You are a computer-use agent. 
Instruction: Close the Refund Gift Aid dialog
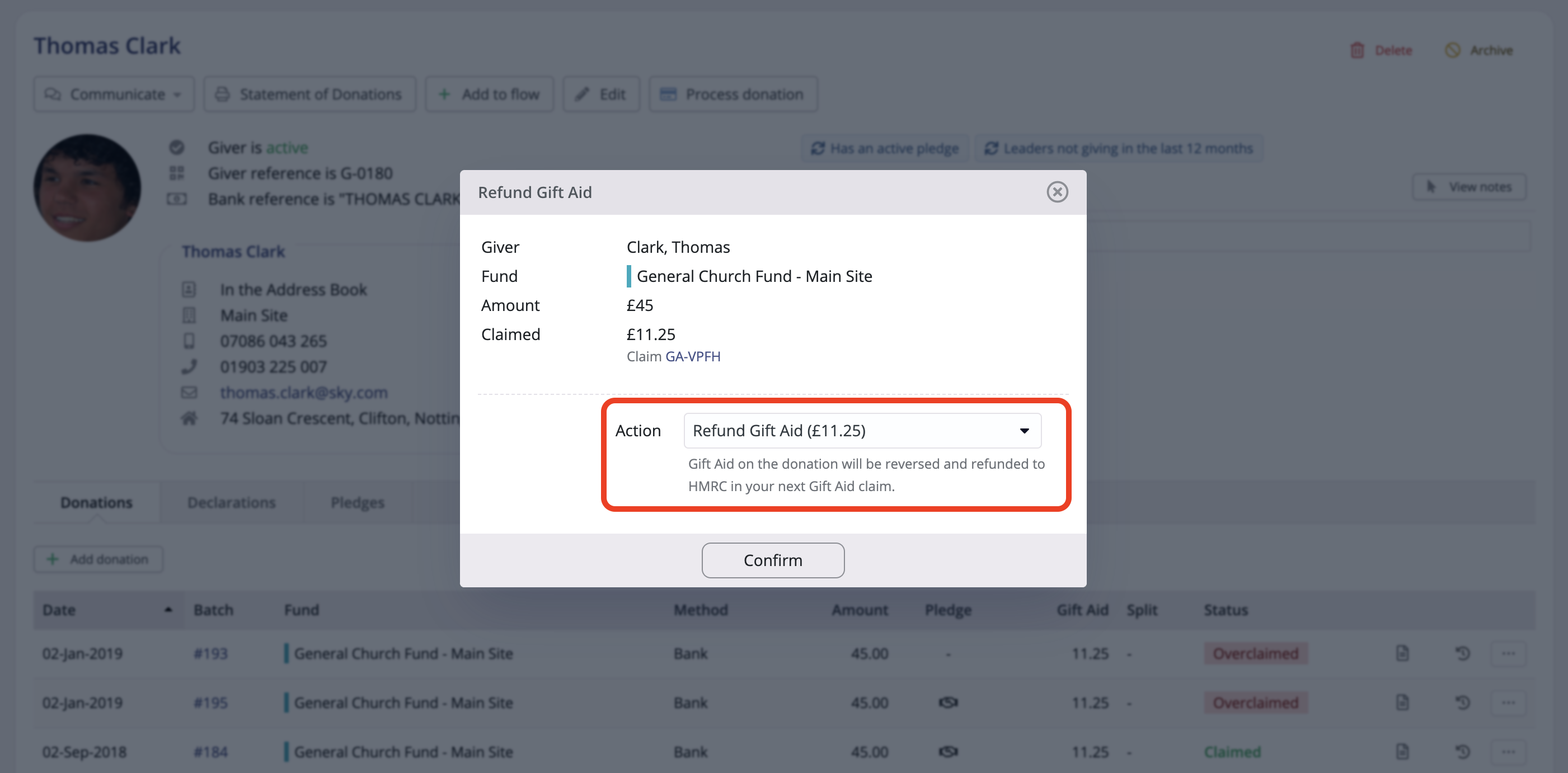click(1057, 192)
